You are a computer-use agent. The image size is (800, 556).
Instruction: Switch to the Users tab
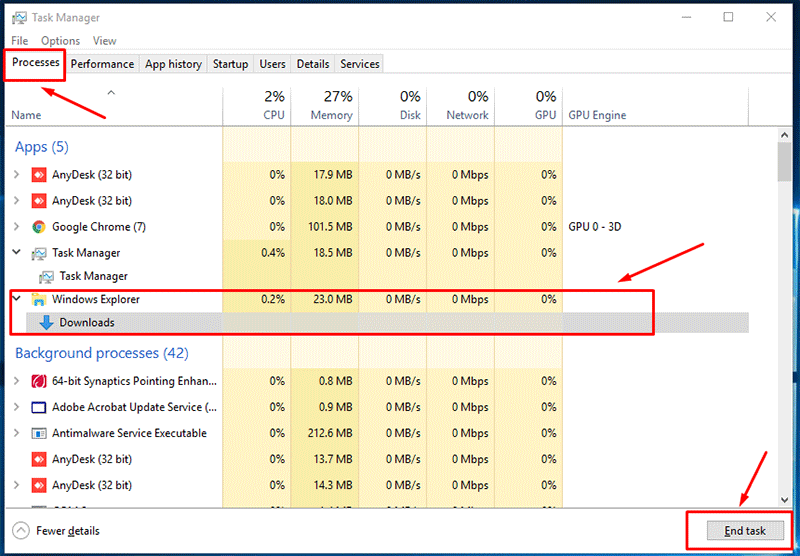pos(272,64)
